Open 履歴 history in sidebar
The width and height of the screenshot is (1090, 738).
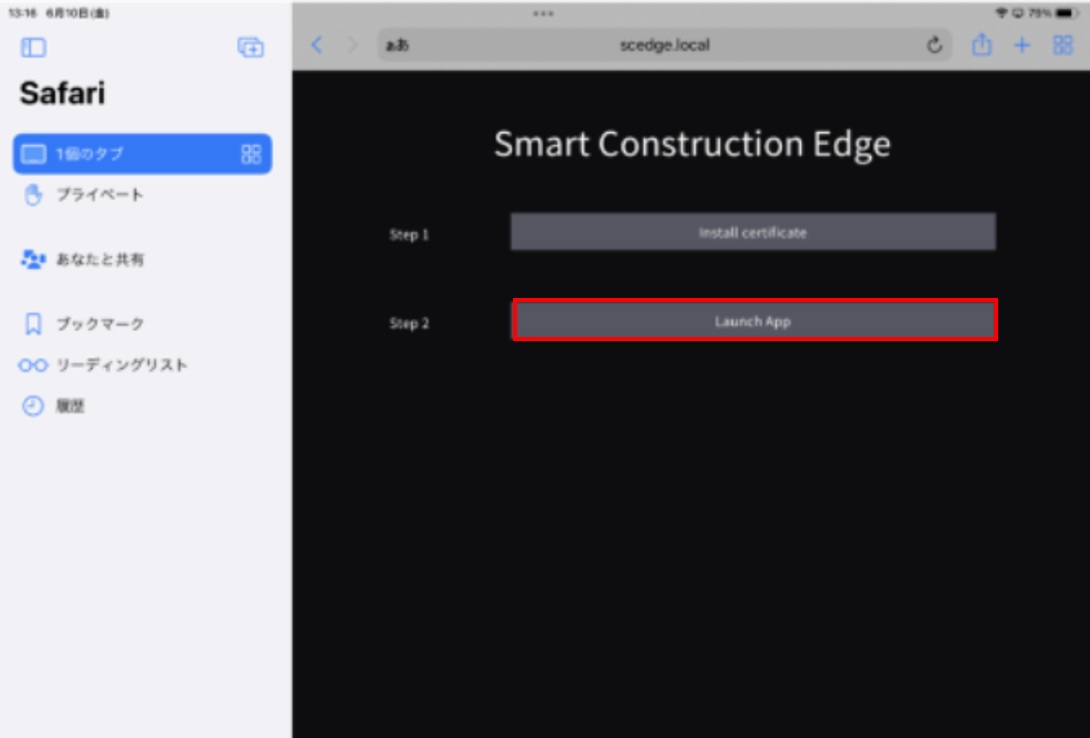point(142,406)
